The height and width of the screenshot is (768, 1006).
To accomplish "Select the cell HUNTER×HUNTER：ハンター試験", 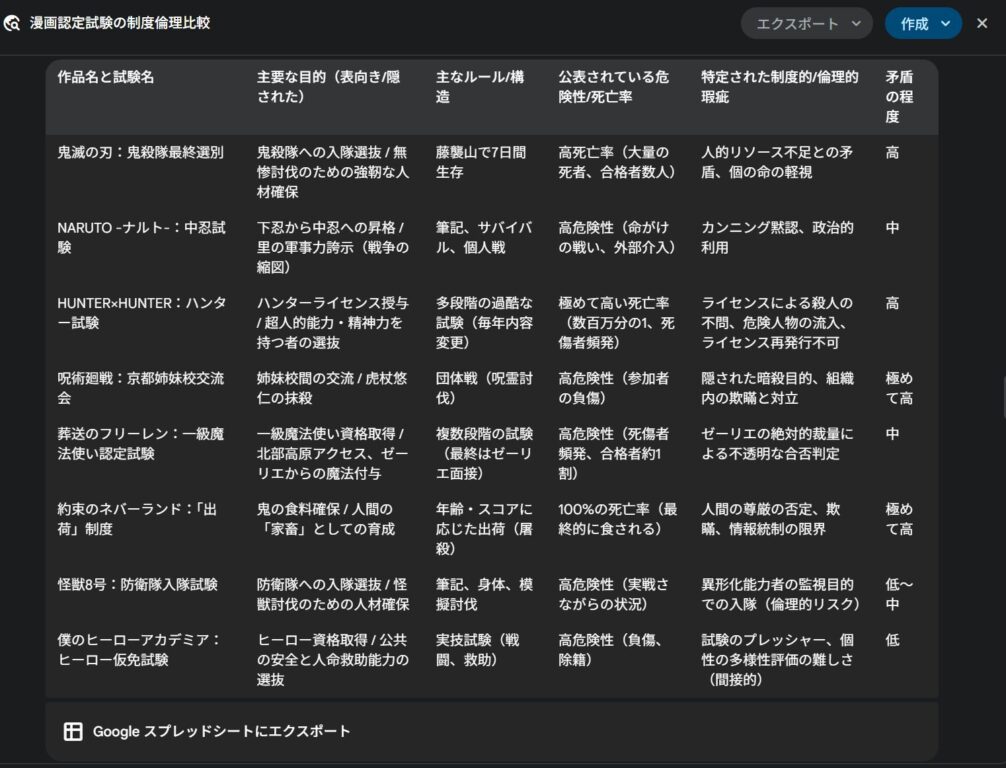I will 141,312.
